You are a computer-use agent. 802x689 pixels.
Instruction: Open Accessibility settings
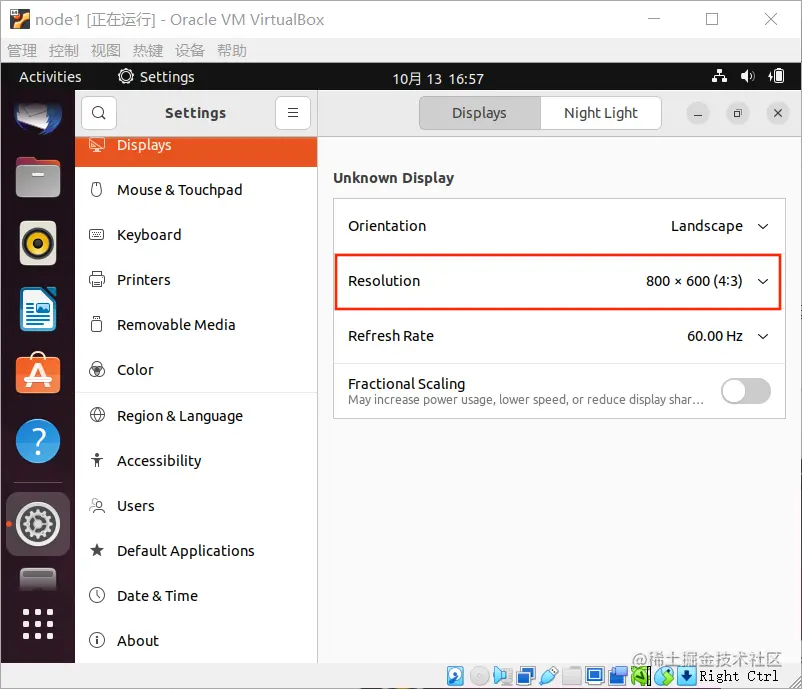(196, 461)
